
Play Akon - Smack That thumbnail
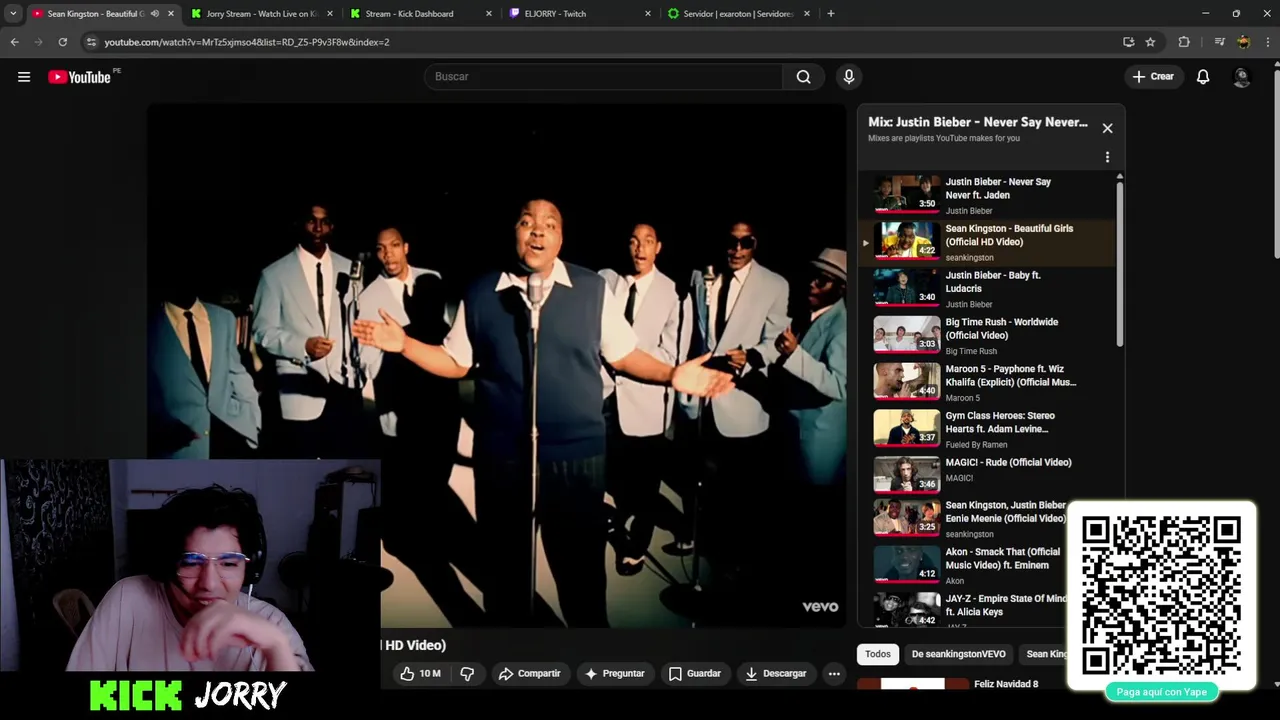[x=907, y=565]
